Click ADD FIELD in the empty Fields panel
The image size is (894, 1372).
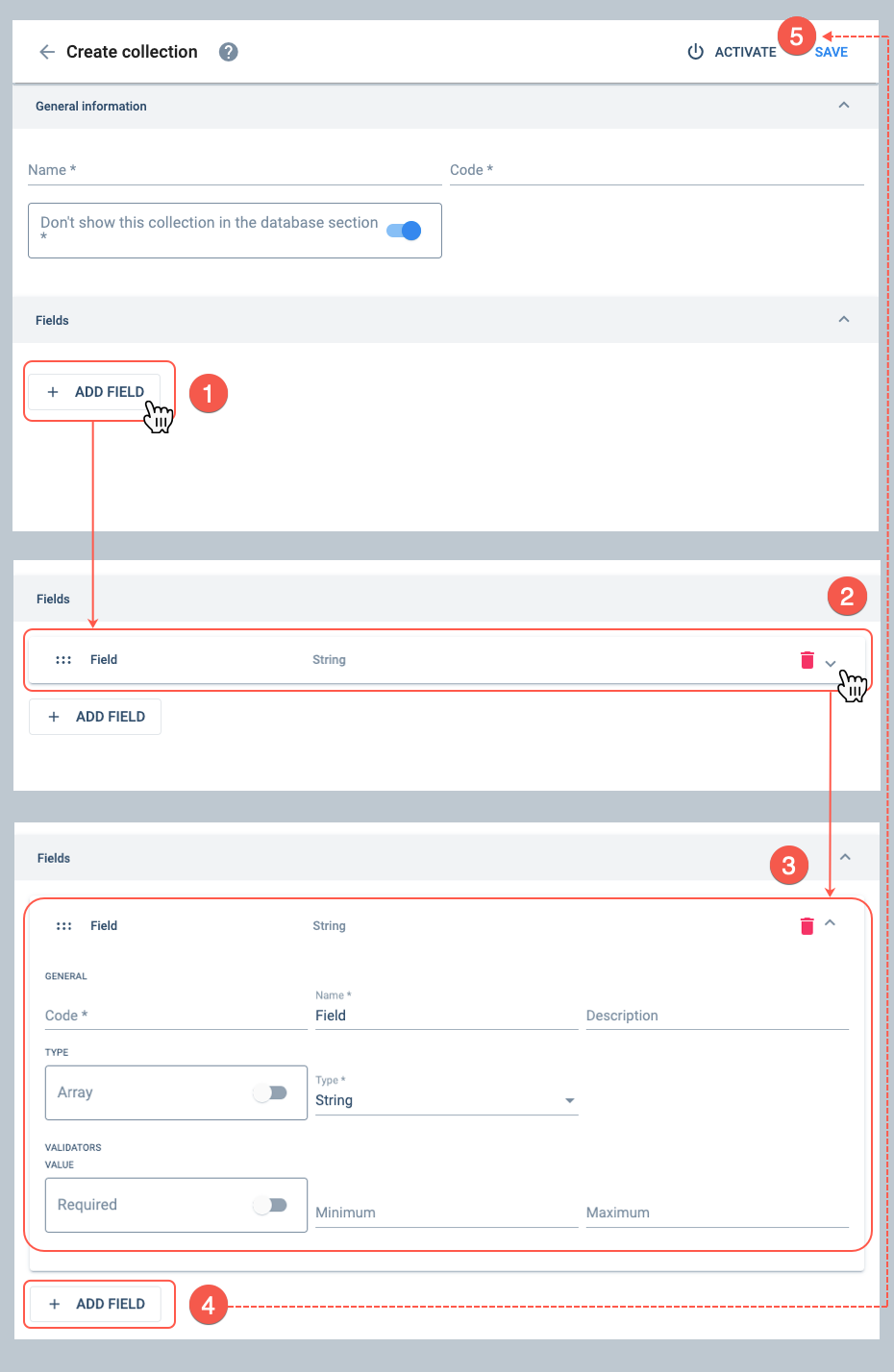(x=95, y=392)
